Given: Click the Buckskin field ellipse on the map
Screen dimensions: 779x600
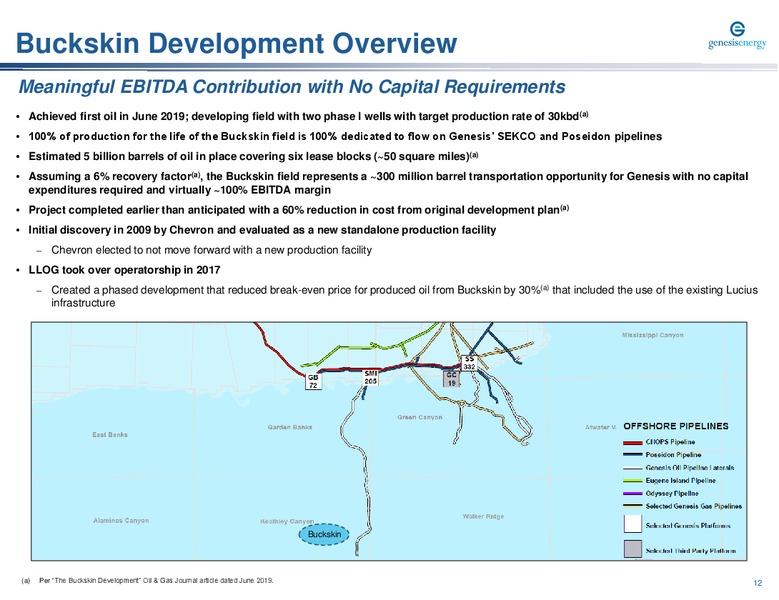Looking at the screenshot, I should point(324,534).
